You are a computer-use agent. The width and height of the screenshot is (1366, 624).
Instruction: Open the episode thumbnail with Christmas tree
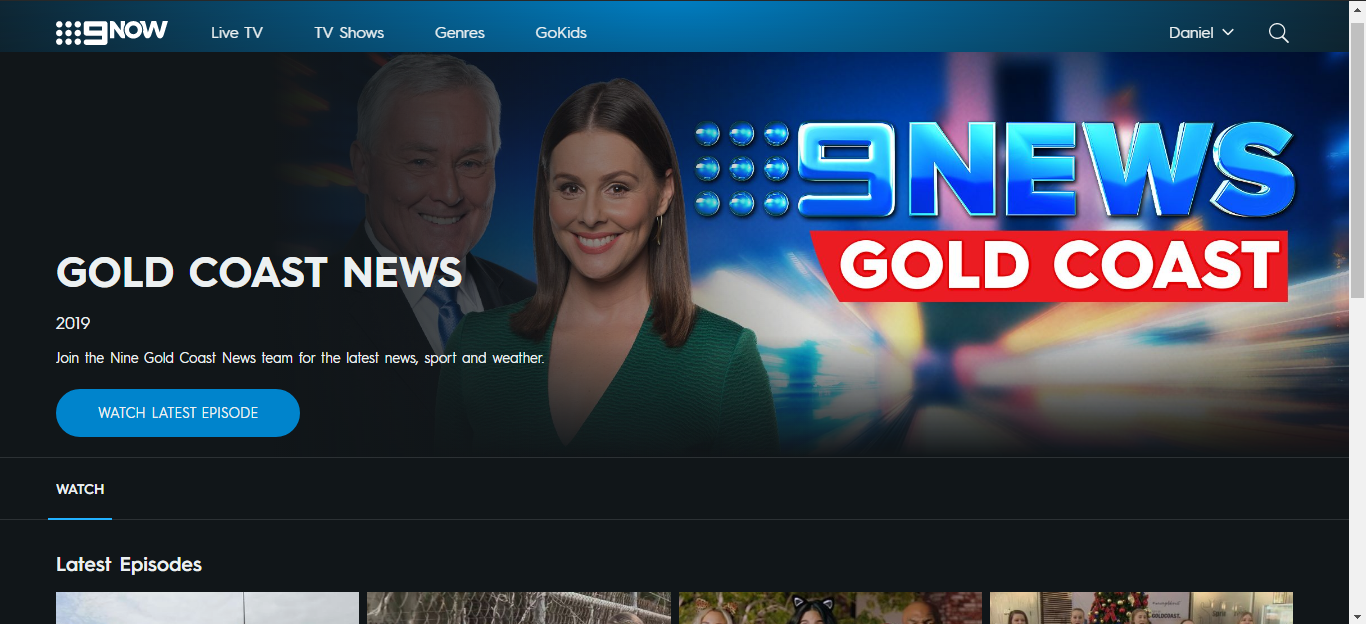(x=1141, y=608)
